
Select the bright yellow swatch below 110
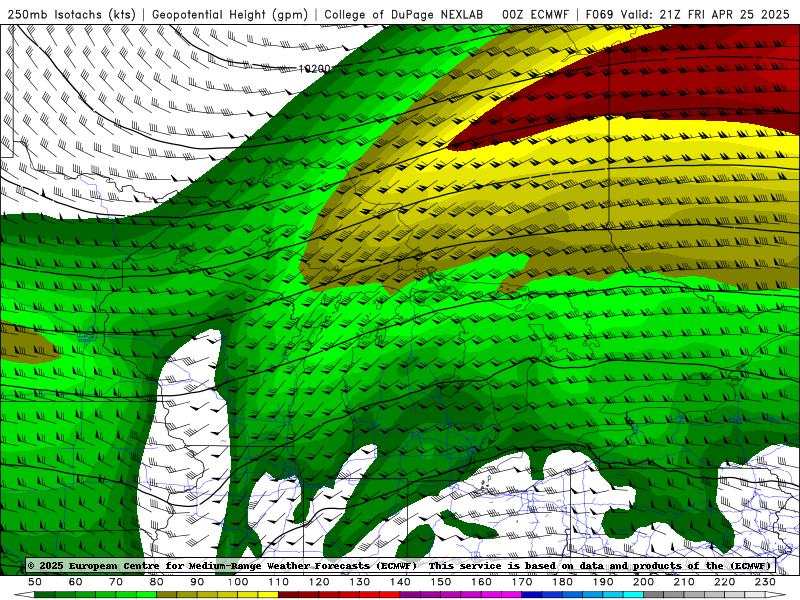268,595
